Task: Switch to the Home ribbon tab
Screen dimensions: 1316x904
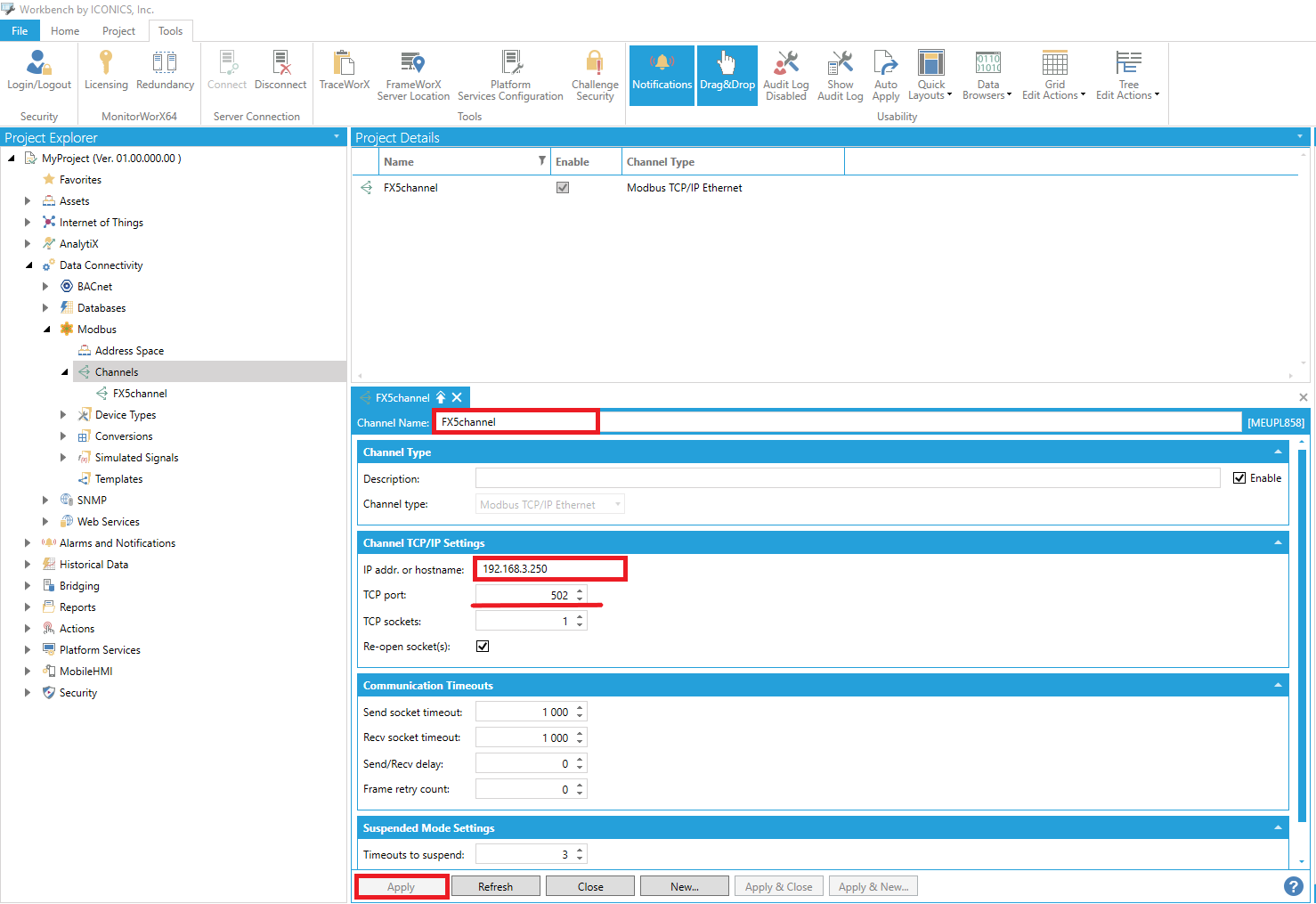Action: (65, 30)
